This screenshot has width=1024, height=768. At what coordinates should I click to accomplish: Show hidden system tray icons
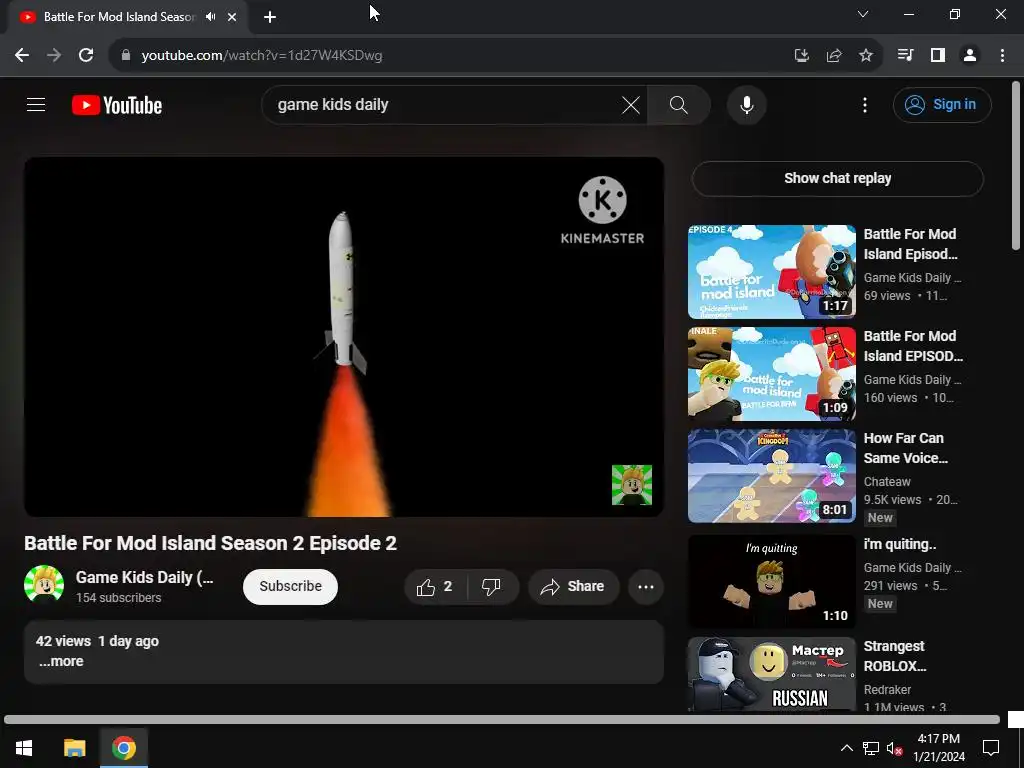click(846, 748)
